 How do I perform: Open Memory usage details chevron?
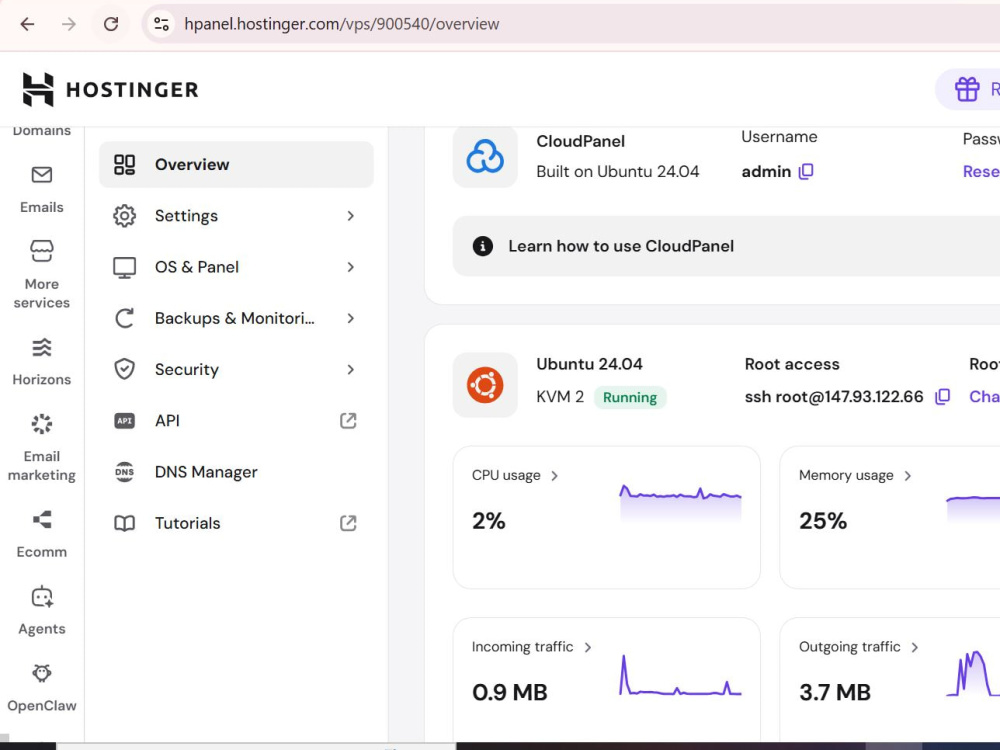[908, 476]
